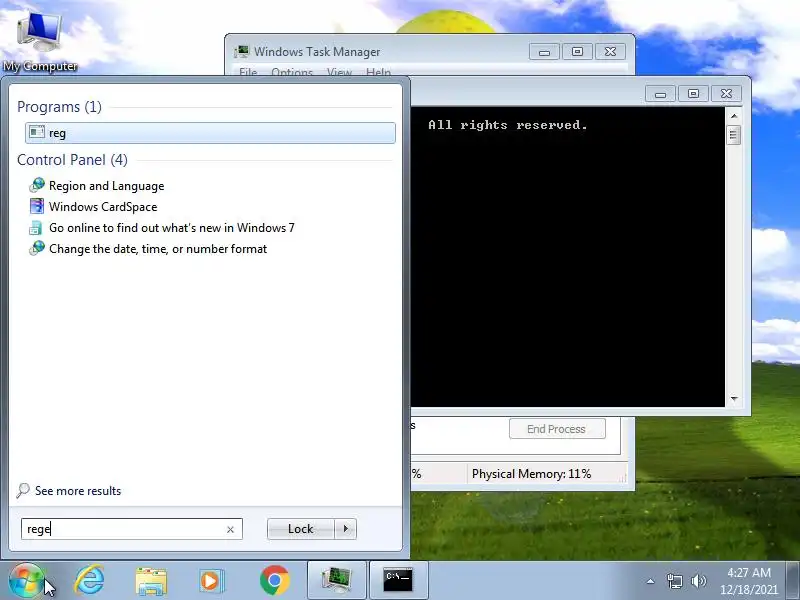Click the Command Prompt scrollbar down arrow
Screen dimensions: 800x600
[x=734, y=398]
